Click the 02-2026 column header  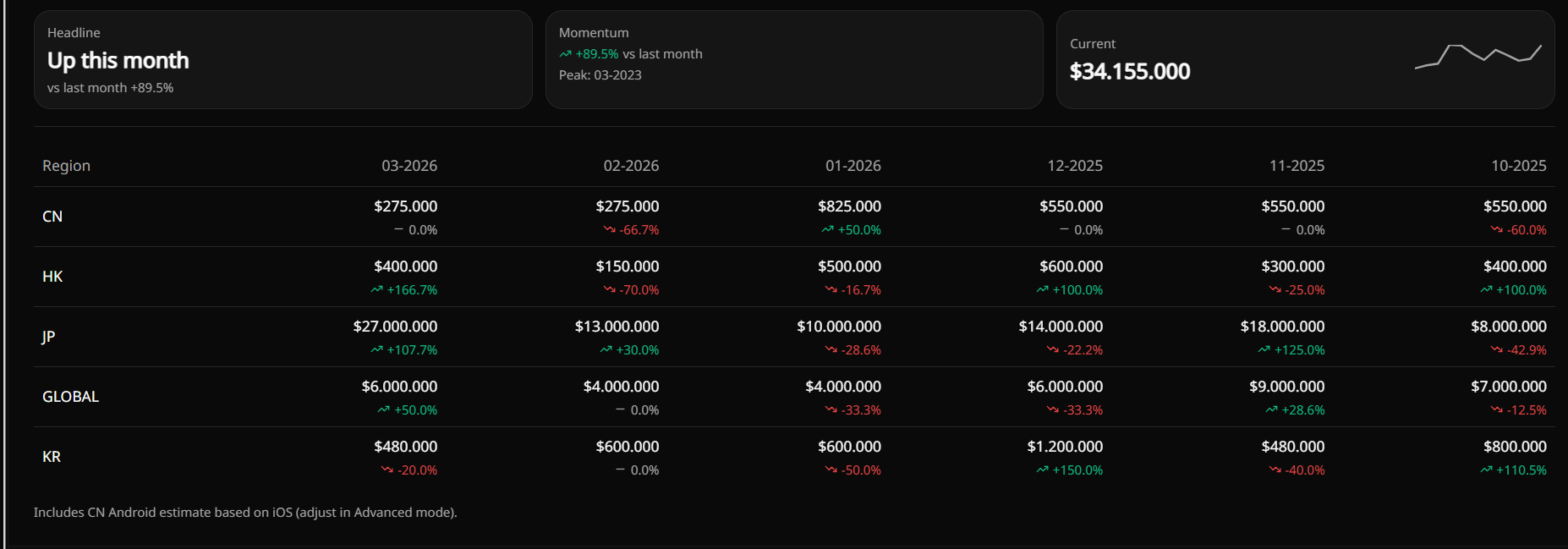(x=631, y=166)
